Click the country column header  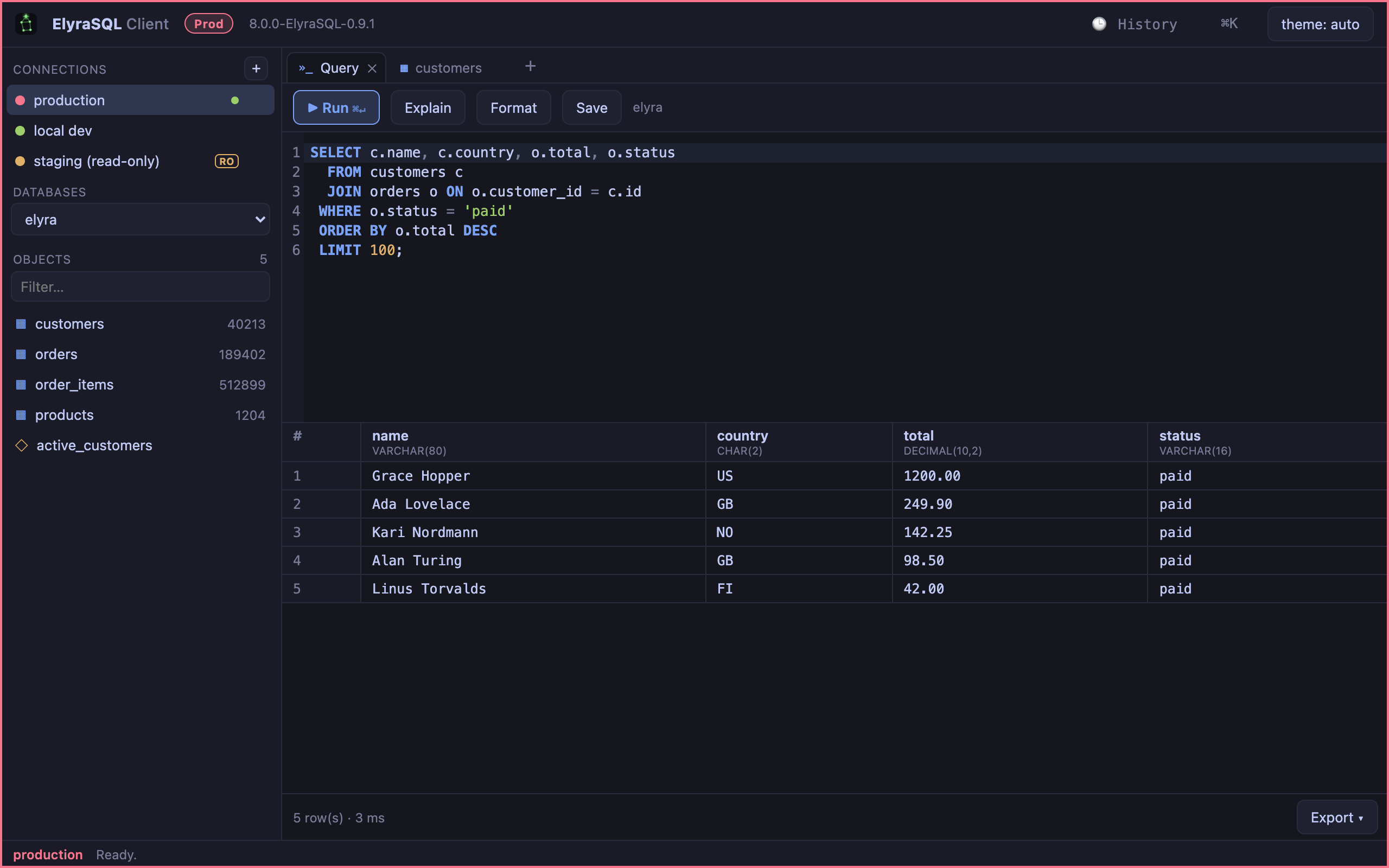click(x=799, y=443)
